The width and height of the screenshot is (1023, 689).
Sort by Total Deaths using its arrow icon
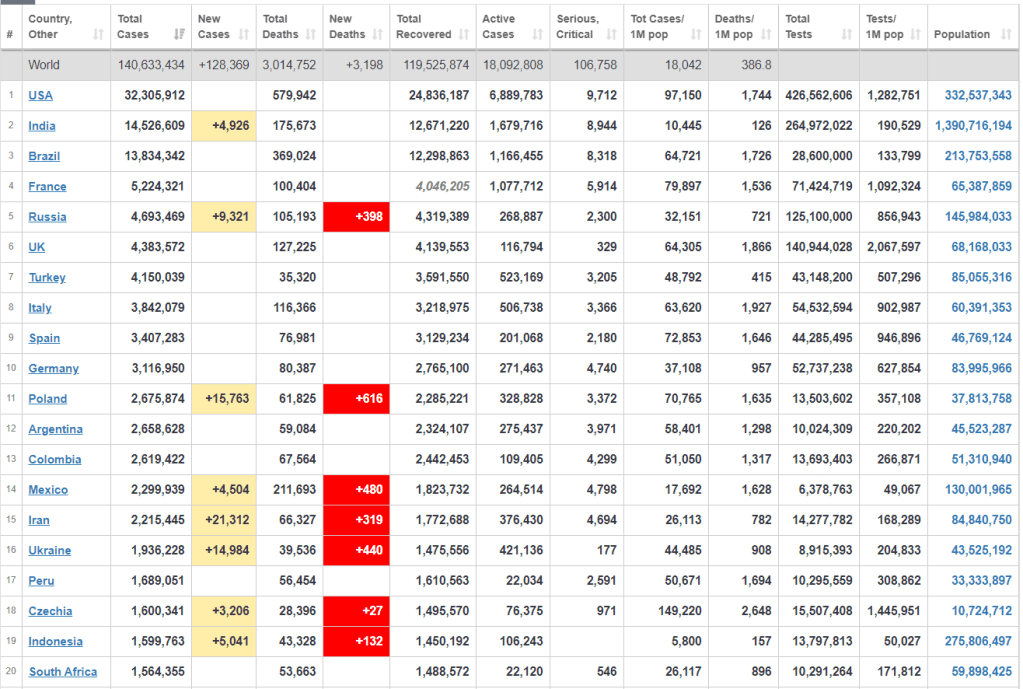pyautogui.click(x=309, y=35)
